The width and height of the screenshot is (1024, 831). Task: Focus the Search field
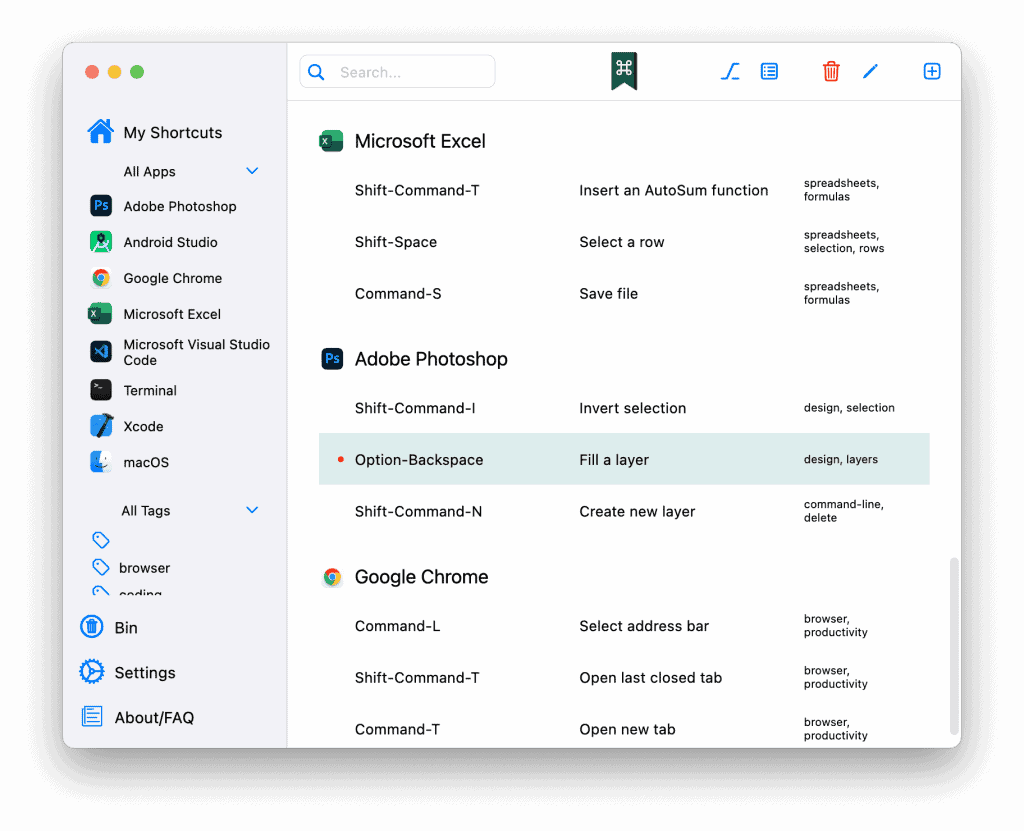(397, 72)
